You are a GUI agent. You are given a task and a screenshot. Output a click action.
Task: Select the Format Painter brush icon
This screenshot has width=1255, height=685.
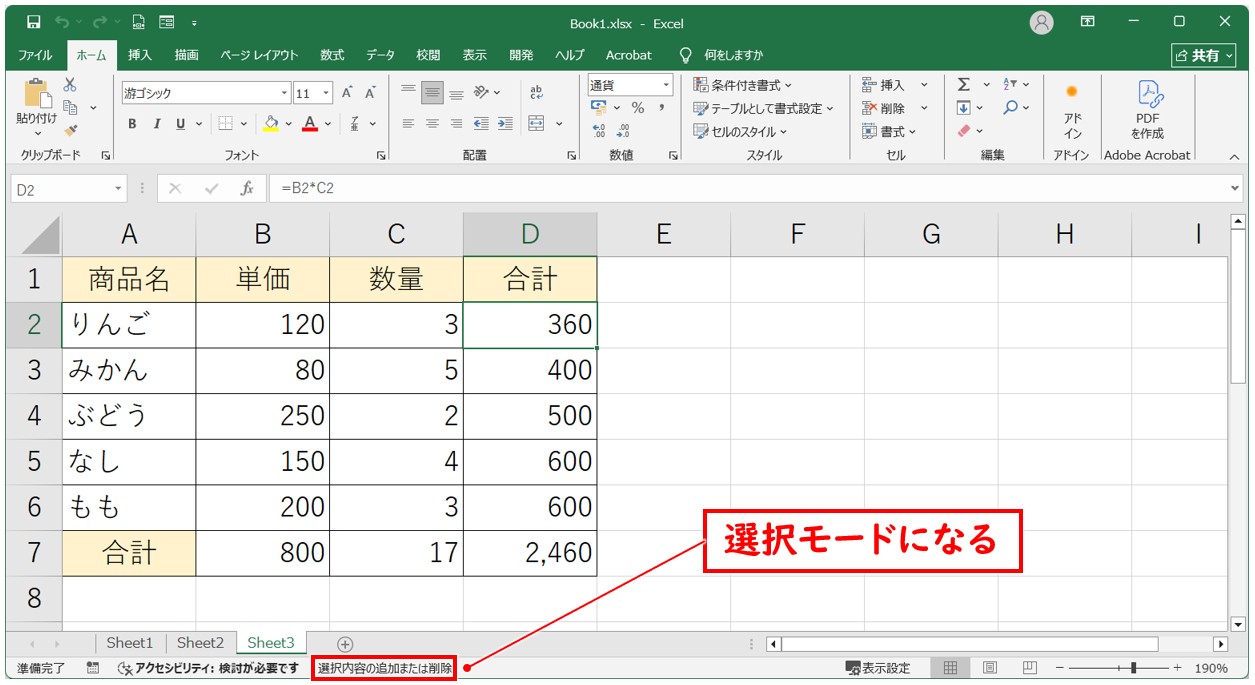click(70, 130)
